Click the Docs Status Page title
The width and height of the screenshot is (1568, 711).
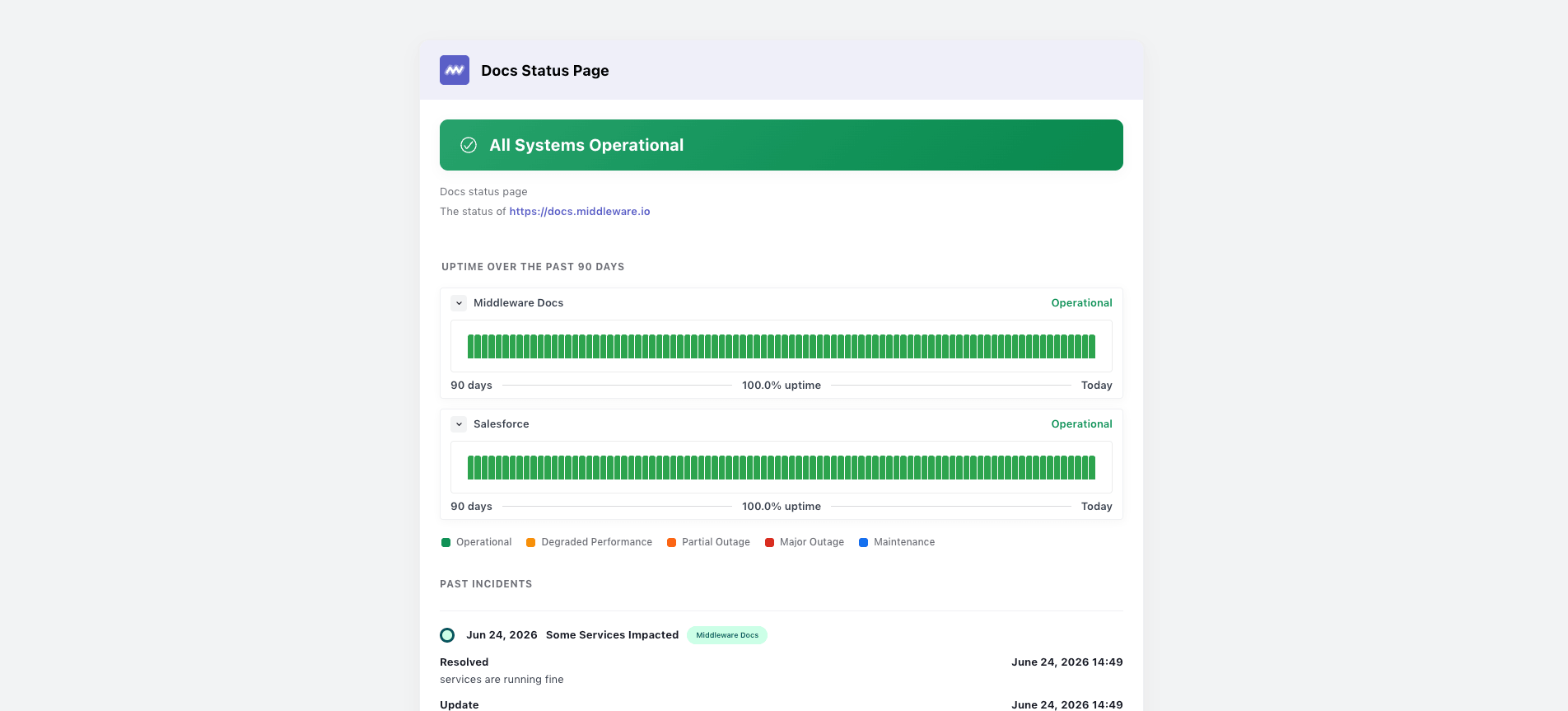pos(545,71)
